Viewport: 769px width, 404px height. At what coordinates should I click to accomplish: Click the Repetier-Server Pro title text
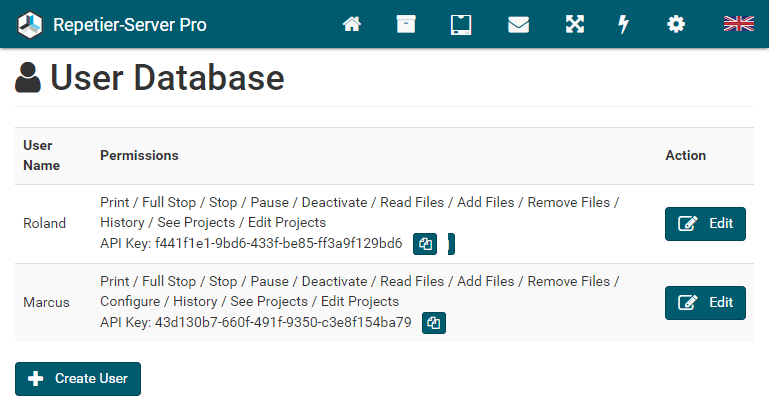130,24
